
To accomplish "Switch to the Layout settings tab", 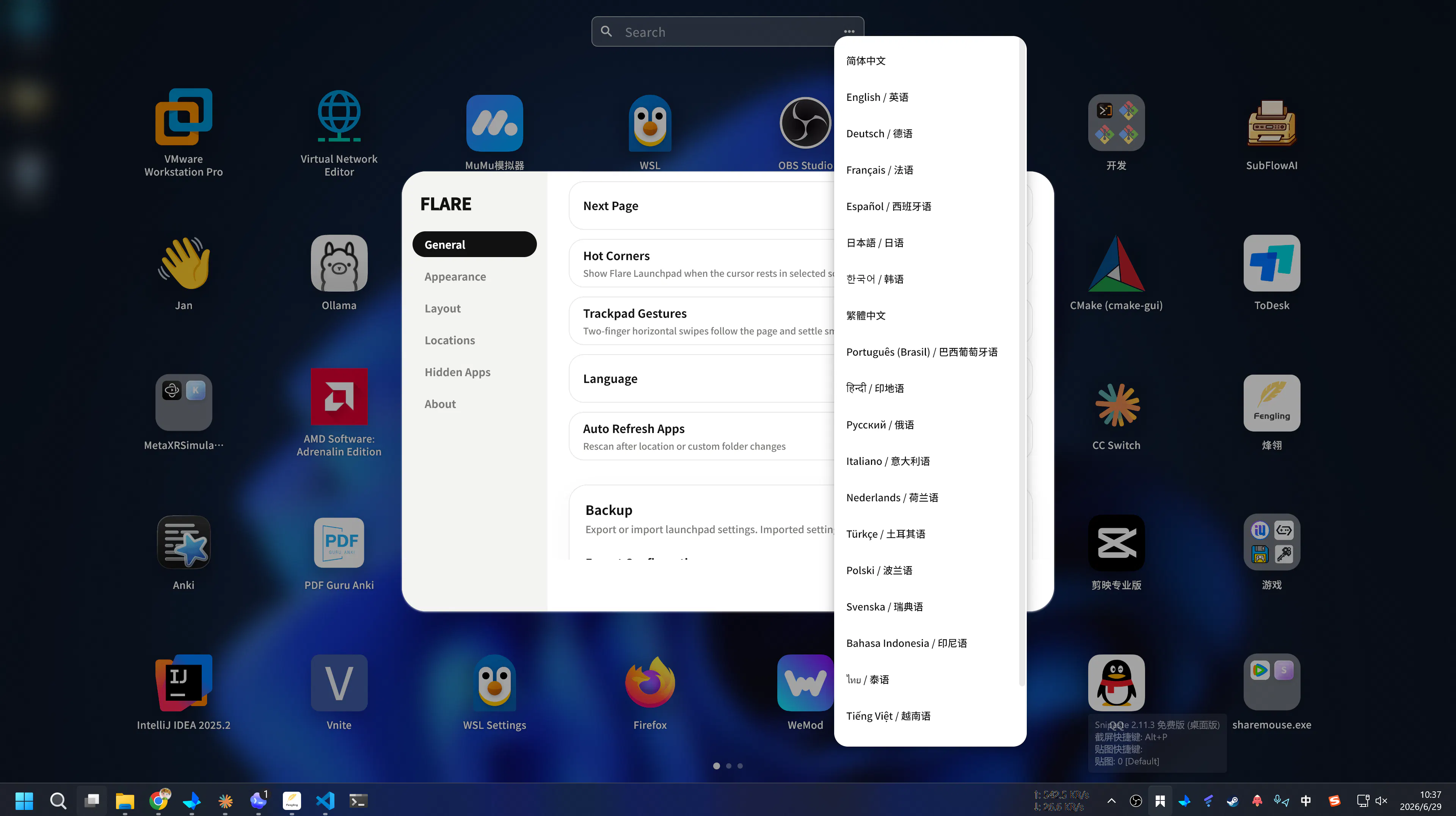I will pyautogui.click(x=474, y=308).
